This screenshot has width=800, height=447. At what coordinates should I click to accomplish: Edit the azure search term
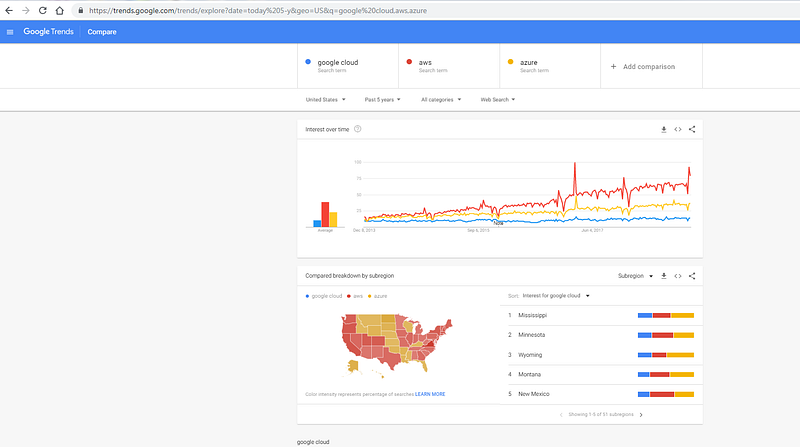[x=550, y=66]
